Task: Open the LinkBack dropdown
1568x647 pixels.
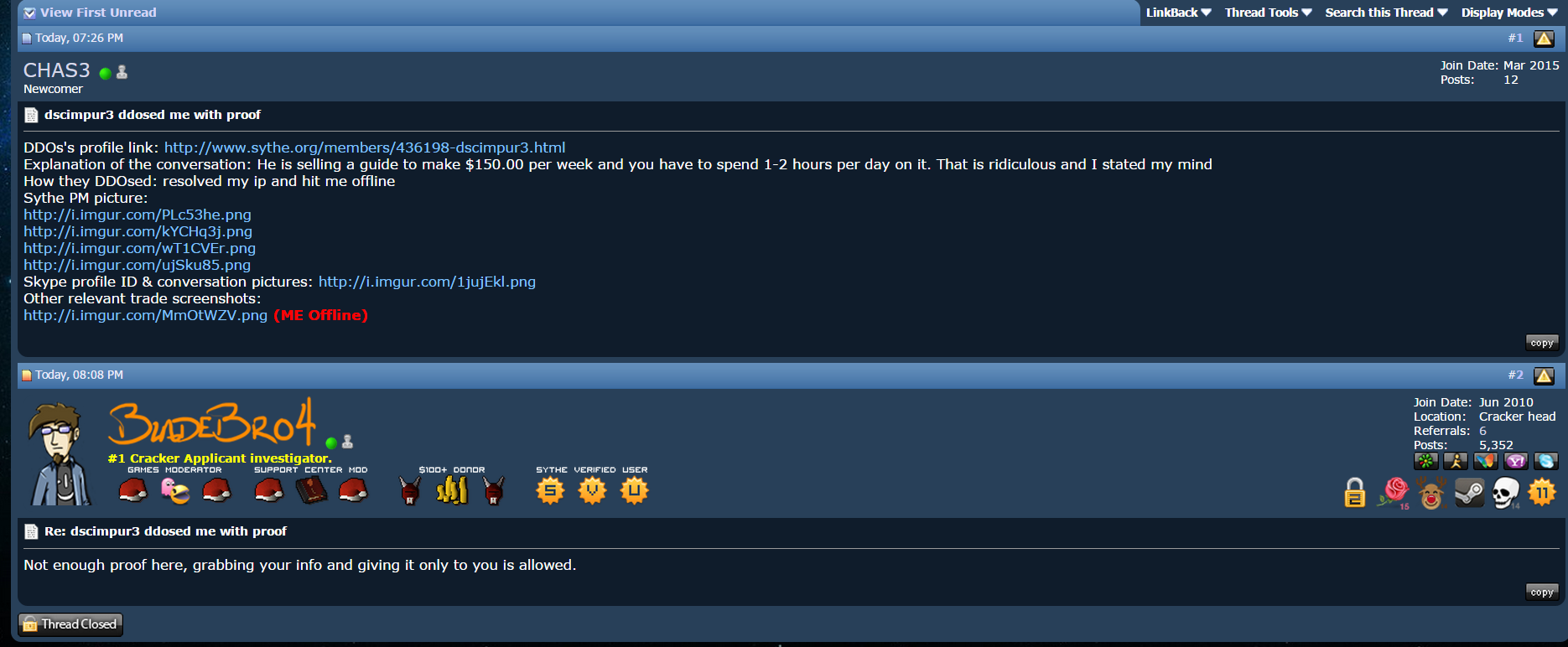Action: point(1178,13)
